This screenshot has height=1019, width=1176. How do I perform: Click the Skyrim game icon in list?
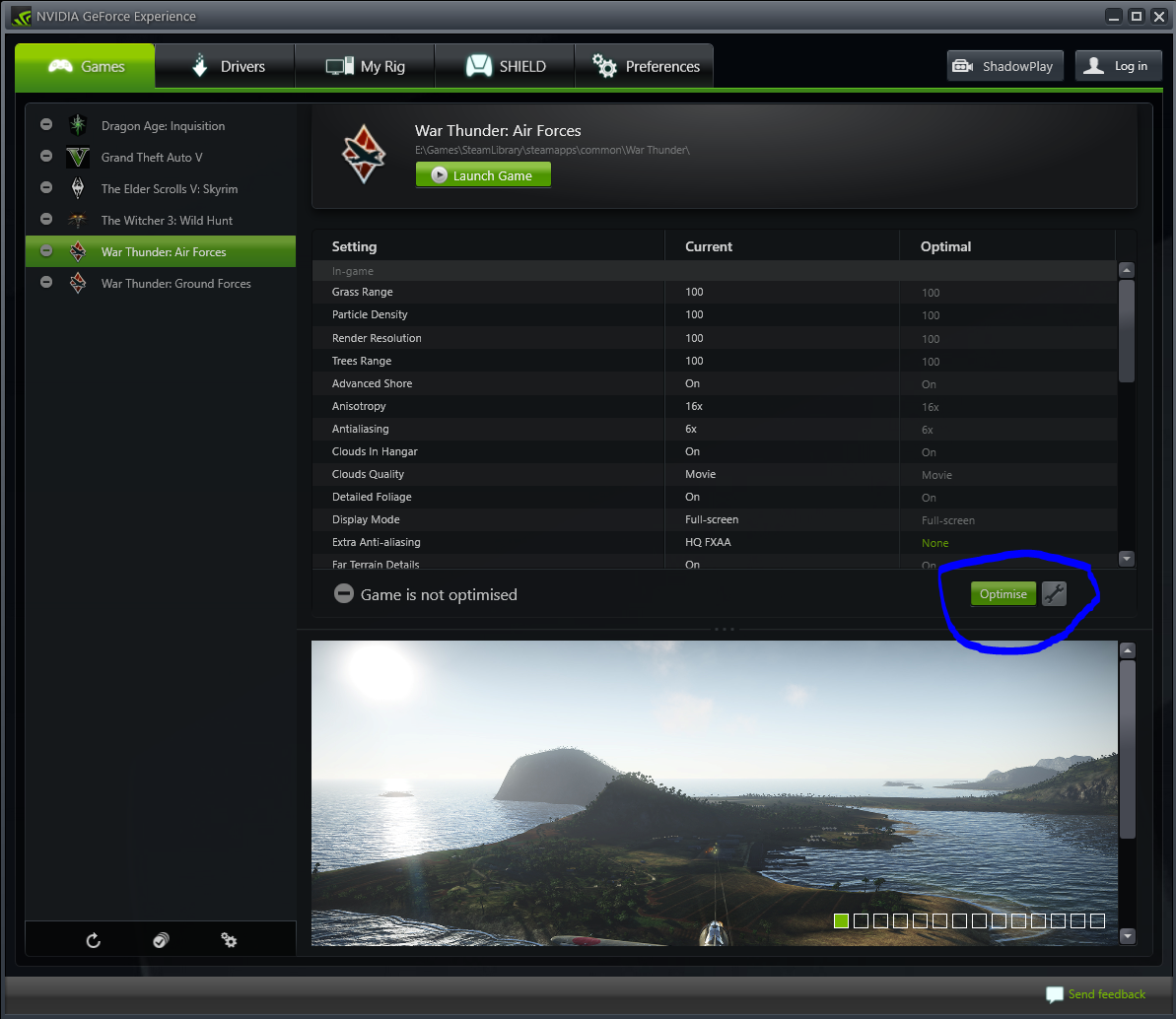pos(78,188)
